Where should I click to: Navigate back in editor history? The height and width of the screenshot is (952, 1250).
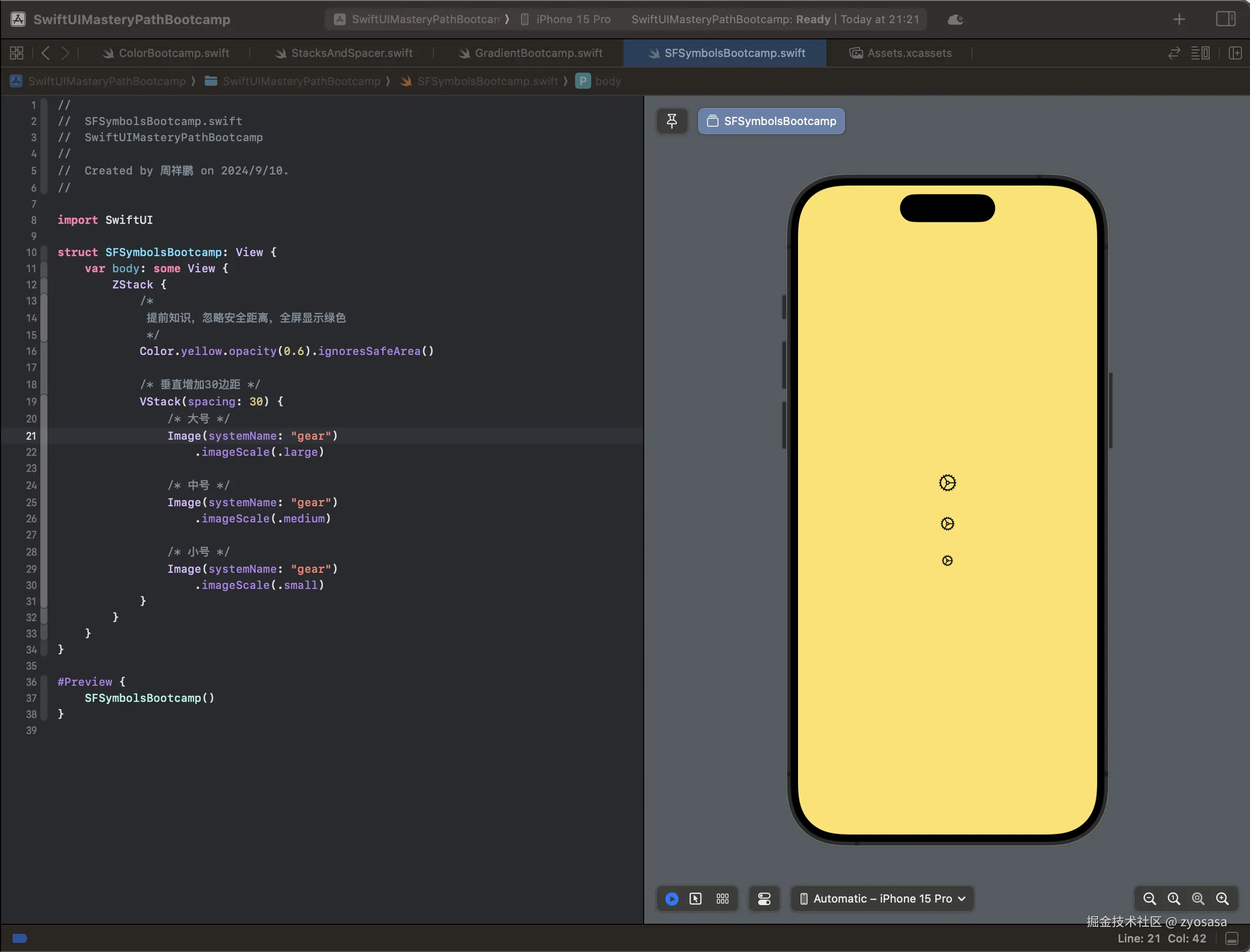point(45,53)
